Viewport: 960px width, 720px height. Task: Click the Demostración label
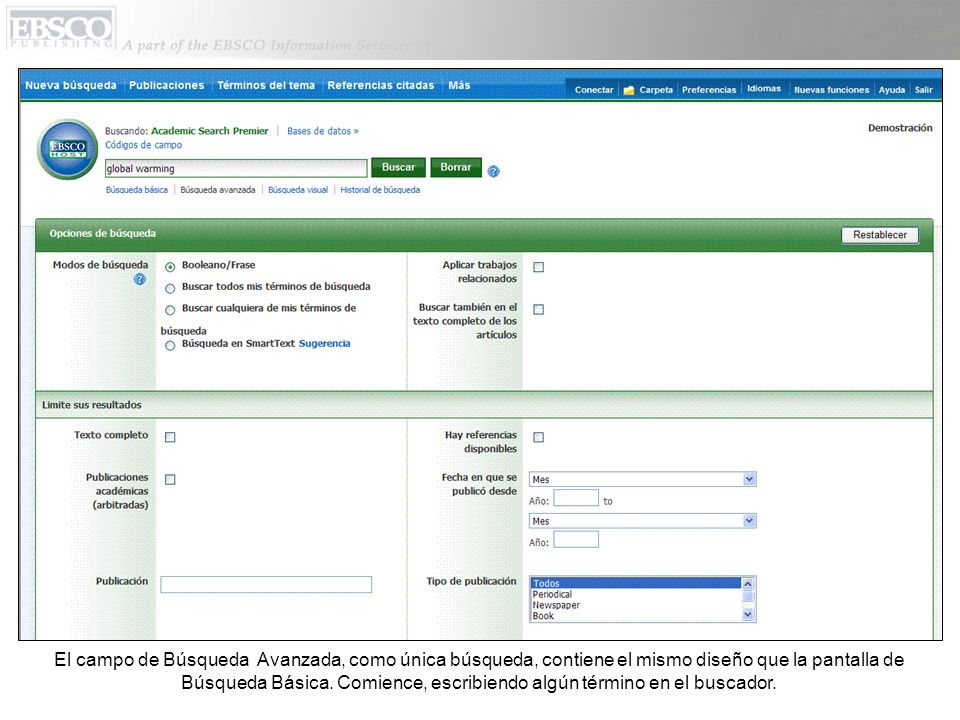pyautogui.click(x=900, y=128)
